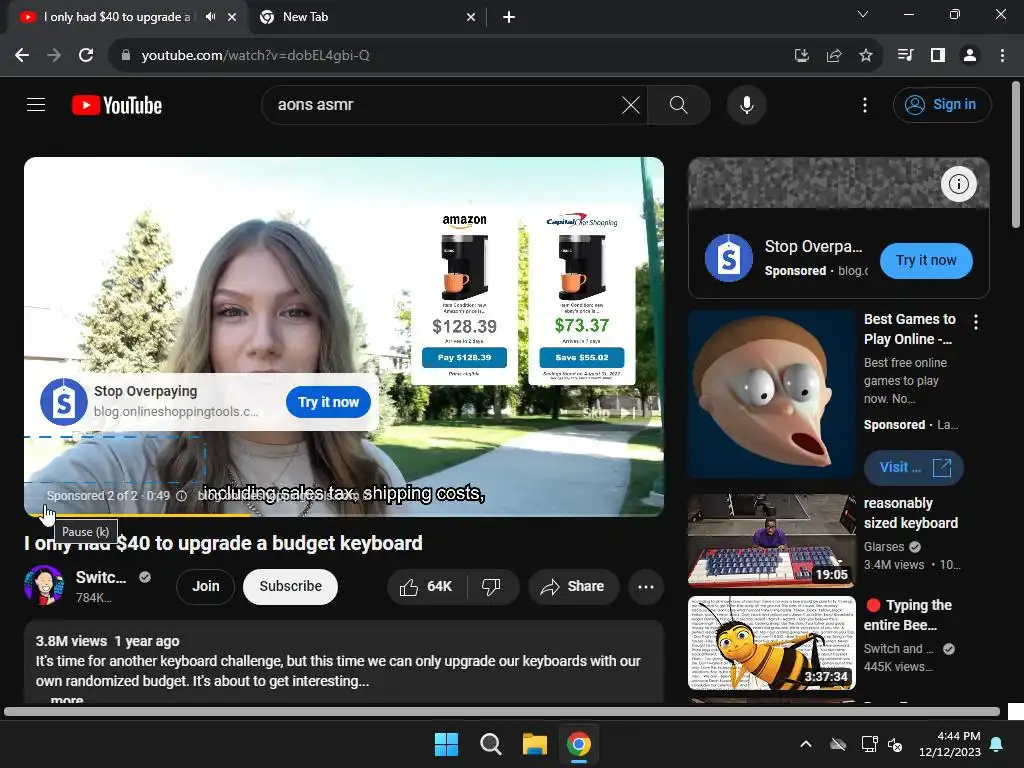Click the install app icon in address bar
This screenshot has height=768, width=1024.
(801, 56)
